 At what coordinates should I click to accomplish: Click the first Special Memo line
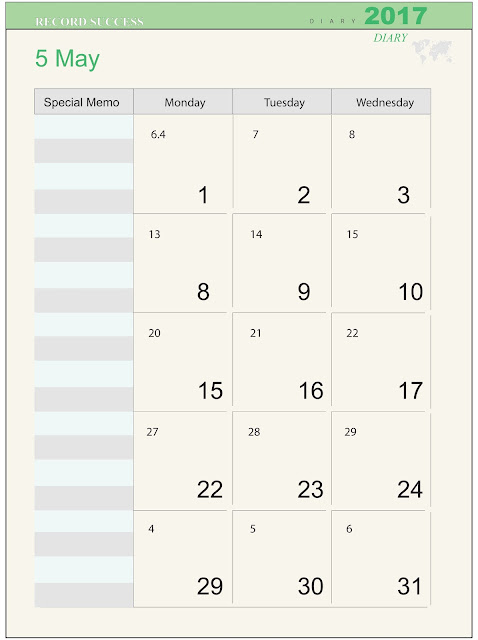tap(84, 127)
